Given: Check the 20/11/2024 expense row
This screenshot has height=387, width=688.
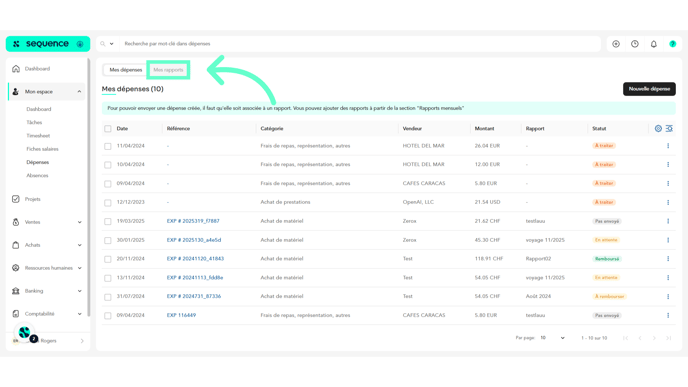Looking at the screenshot, I should point(108,259).
